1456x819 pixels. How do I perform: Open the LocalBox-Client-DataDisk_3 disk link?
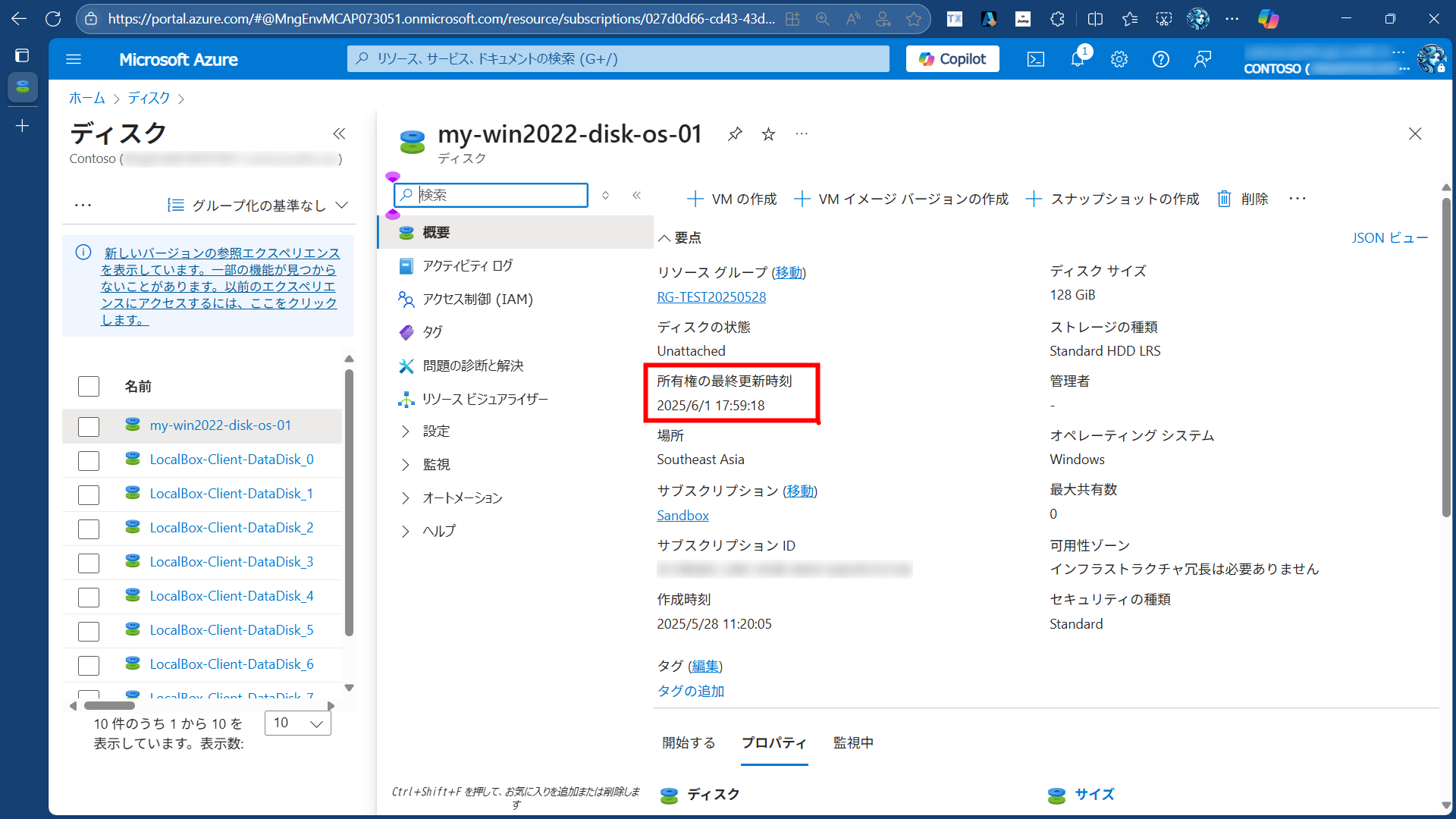(231, 562)
